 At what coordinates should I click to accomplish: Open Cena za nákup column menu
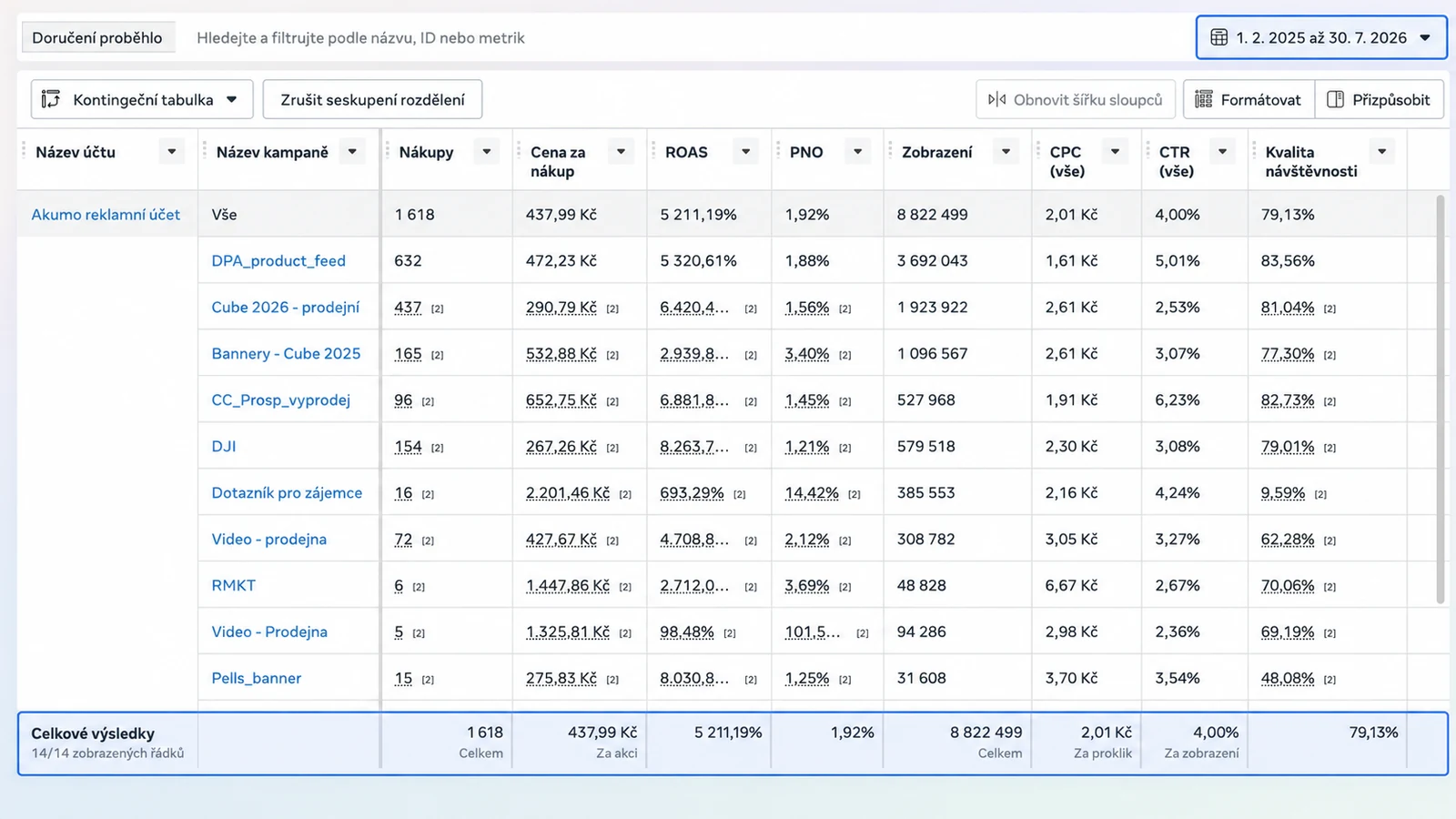tap(621, 152)
